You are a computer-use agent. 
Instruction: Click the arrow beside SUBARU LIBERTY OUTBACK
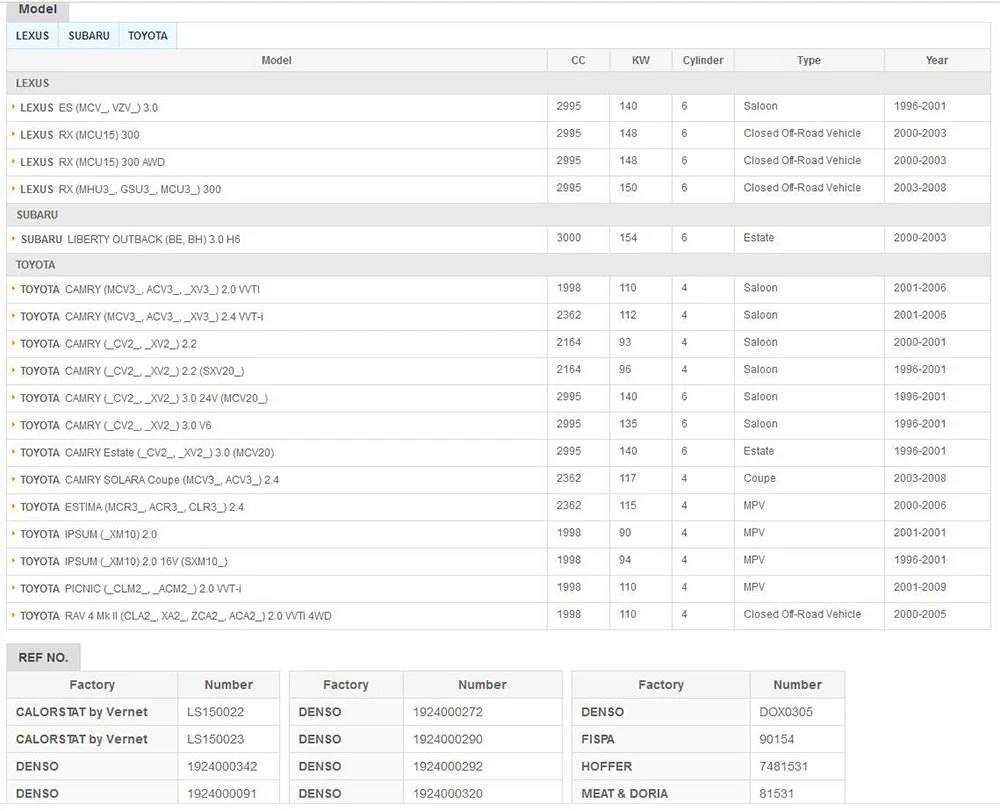pyautogui.click(x=13, y=239)
